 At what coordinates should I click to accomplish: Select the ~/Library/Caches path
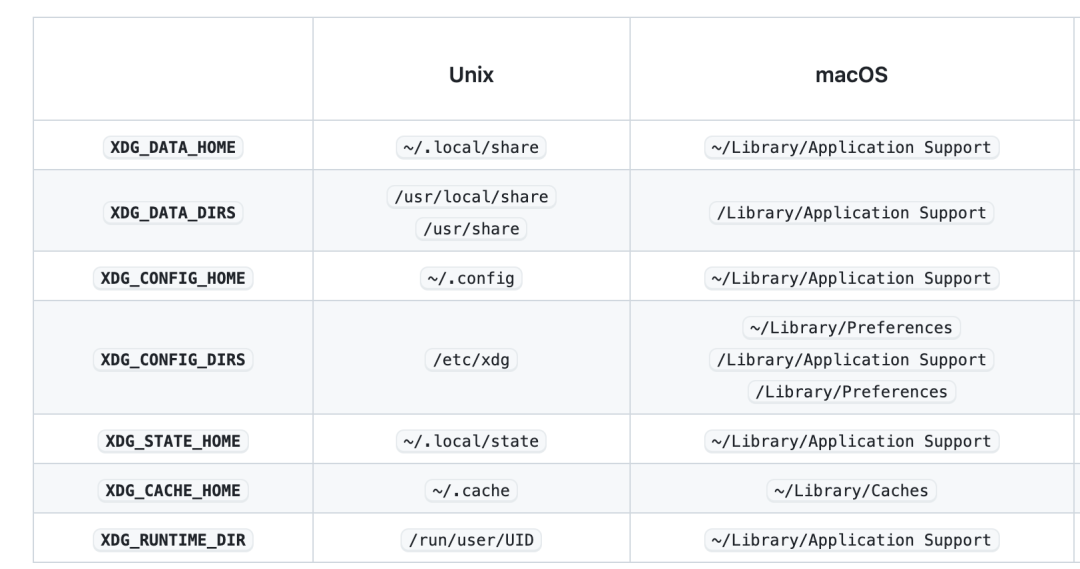click(851, 490)
